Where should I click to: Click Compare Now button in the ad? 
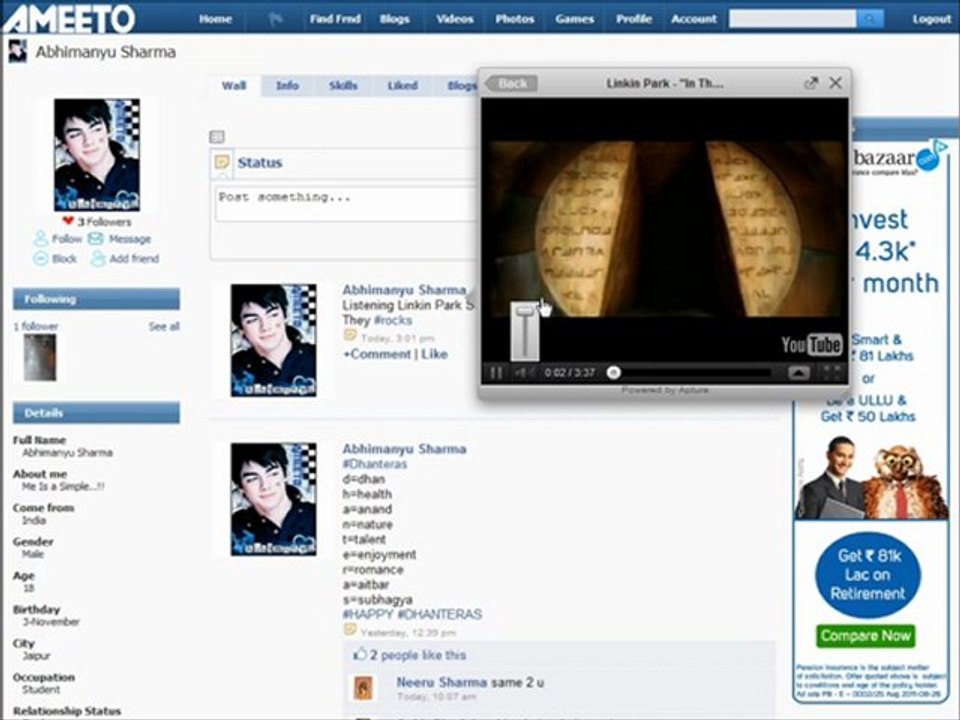(865, 636)
